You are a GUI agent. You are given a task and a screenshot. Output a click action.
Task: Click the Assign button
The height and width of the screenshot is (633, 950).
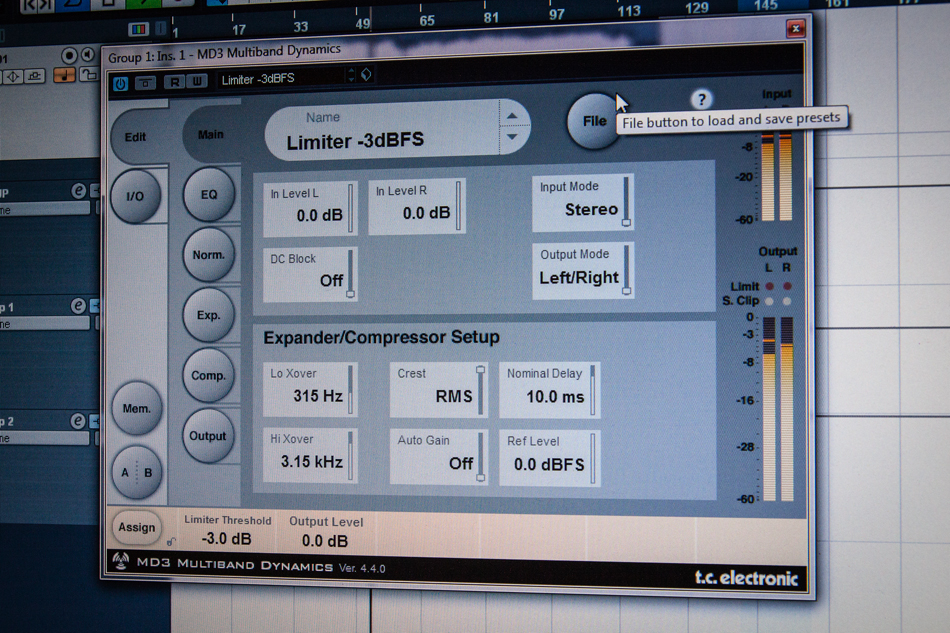[x=137, y=528]
